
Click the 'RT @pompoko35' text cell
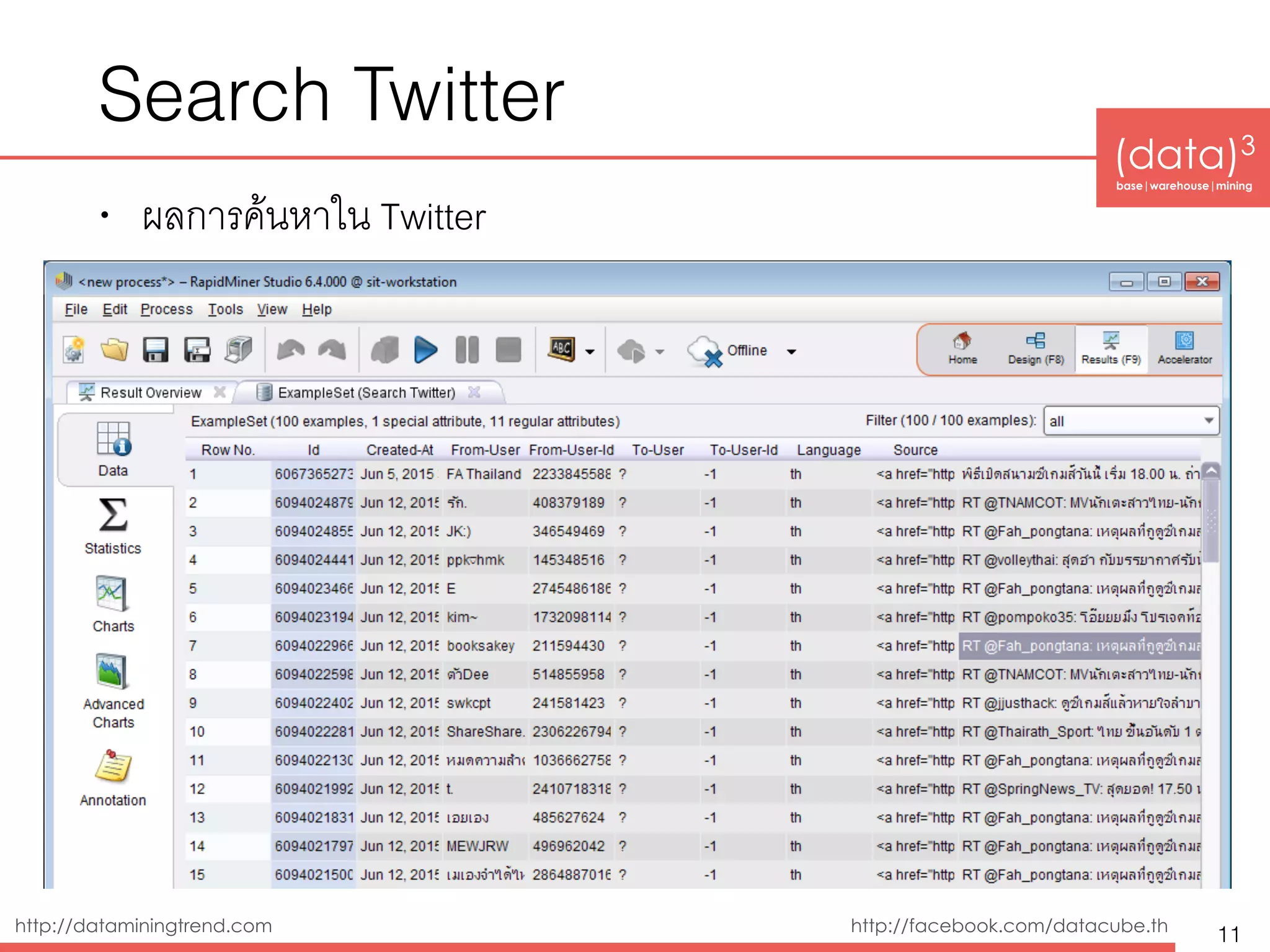click(x=1080, y=617)
